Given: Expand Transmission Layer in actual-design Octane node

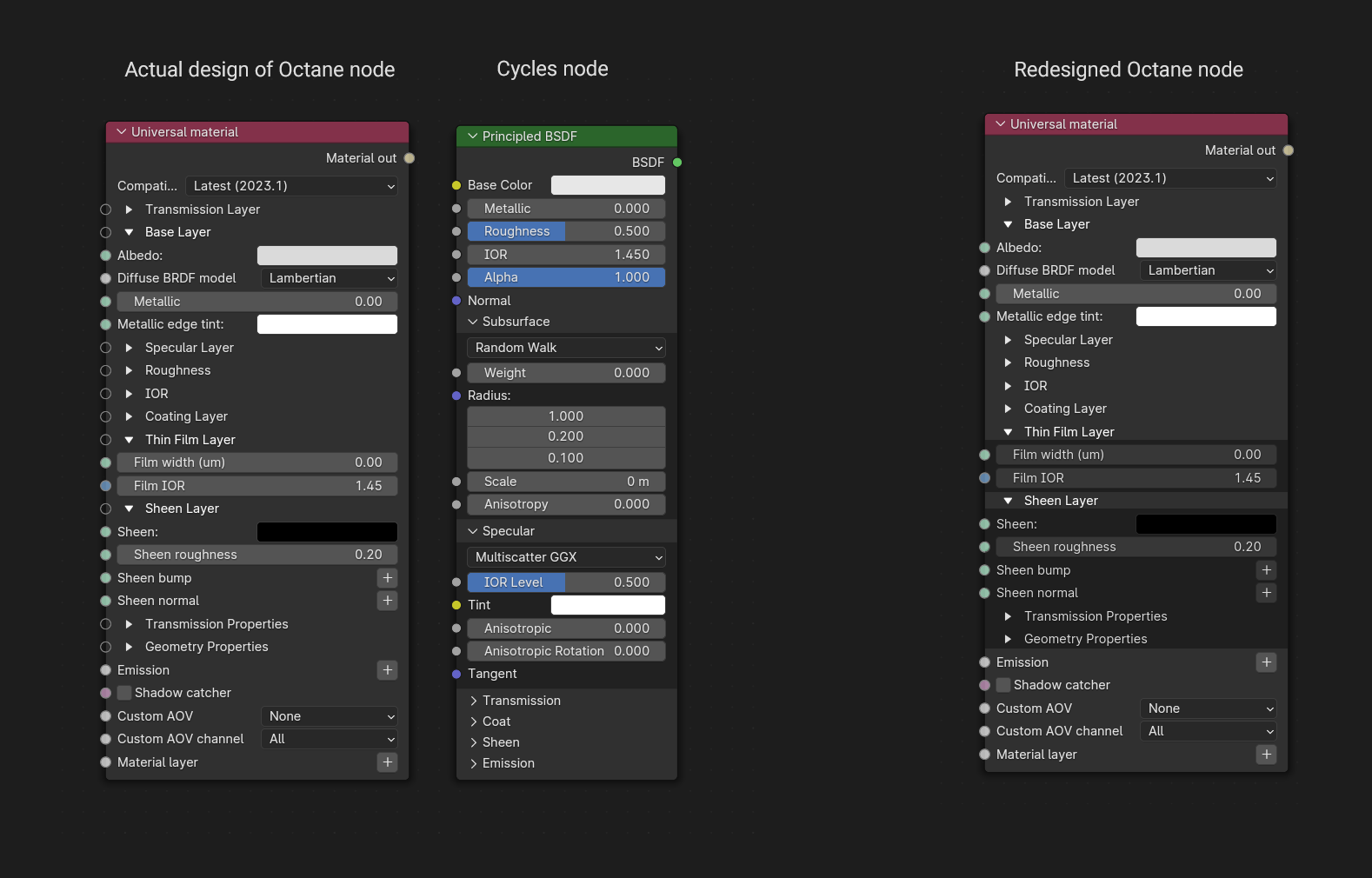Looking at the screenshot, I should click(129, 210).
